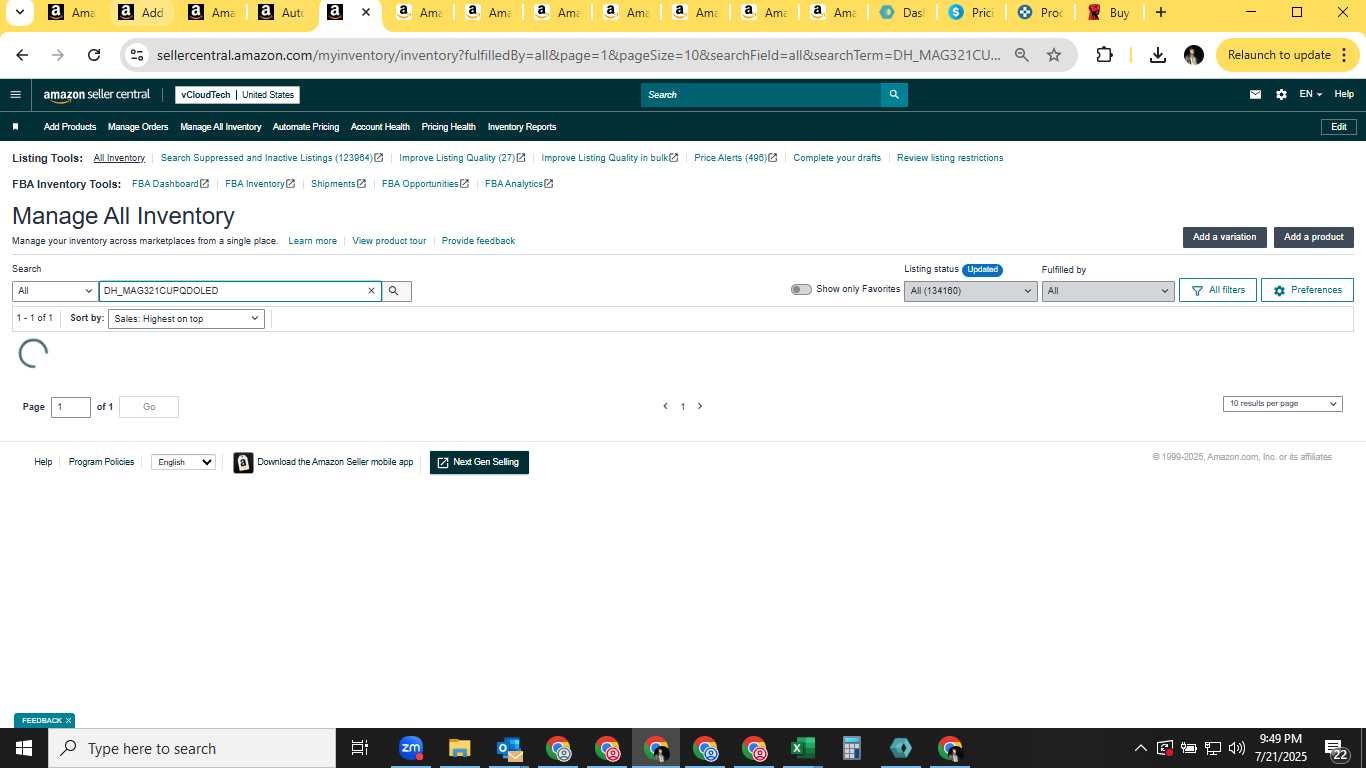Open Fulfilled by dropdown
The height and width of the screenshot is (768, 1366).
click(1107, 291)
